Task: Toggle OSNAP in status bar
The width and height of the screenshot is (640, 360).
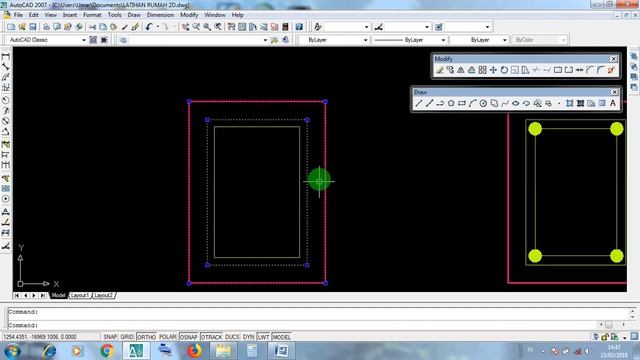Action: point(189,337)
